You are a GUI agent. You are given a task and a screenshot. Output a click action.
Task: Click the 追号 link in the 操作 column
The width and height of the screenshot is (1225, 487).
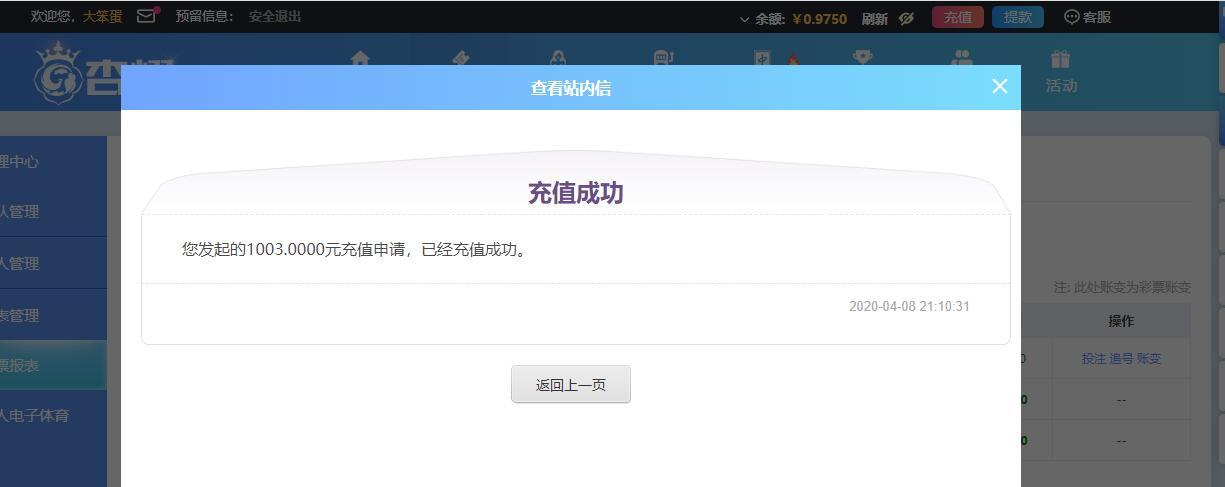1121,358
